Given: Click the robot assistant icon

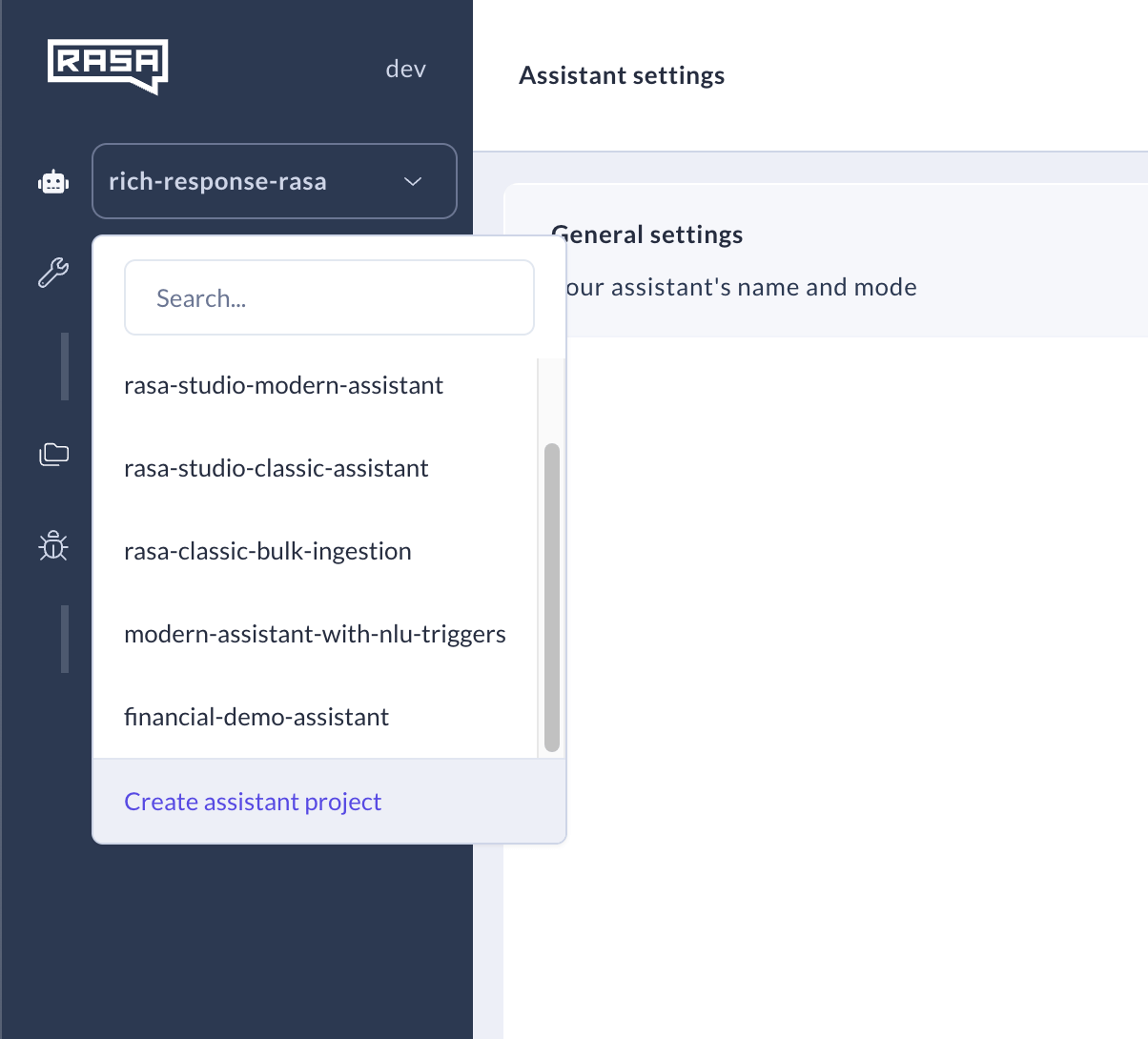Looking at the screenshot, I should (53, 181).
